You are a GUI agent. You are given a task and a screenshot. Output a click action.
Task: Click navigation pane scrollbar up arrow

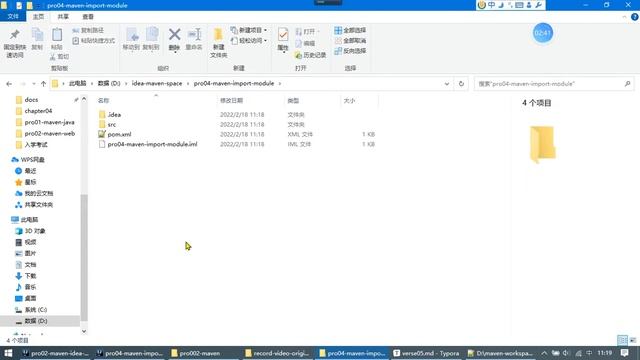[x=84, y=99]
